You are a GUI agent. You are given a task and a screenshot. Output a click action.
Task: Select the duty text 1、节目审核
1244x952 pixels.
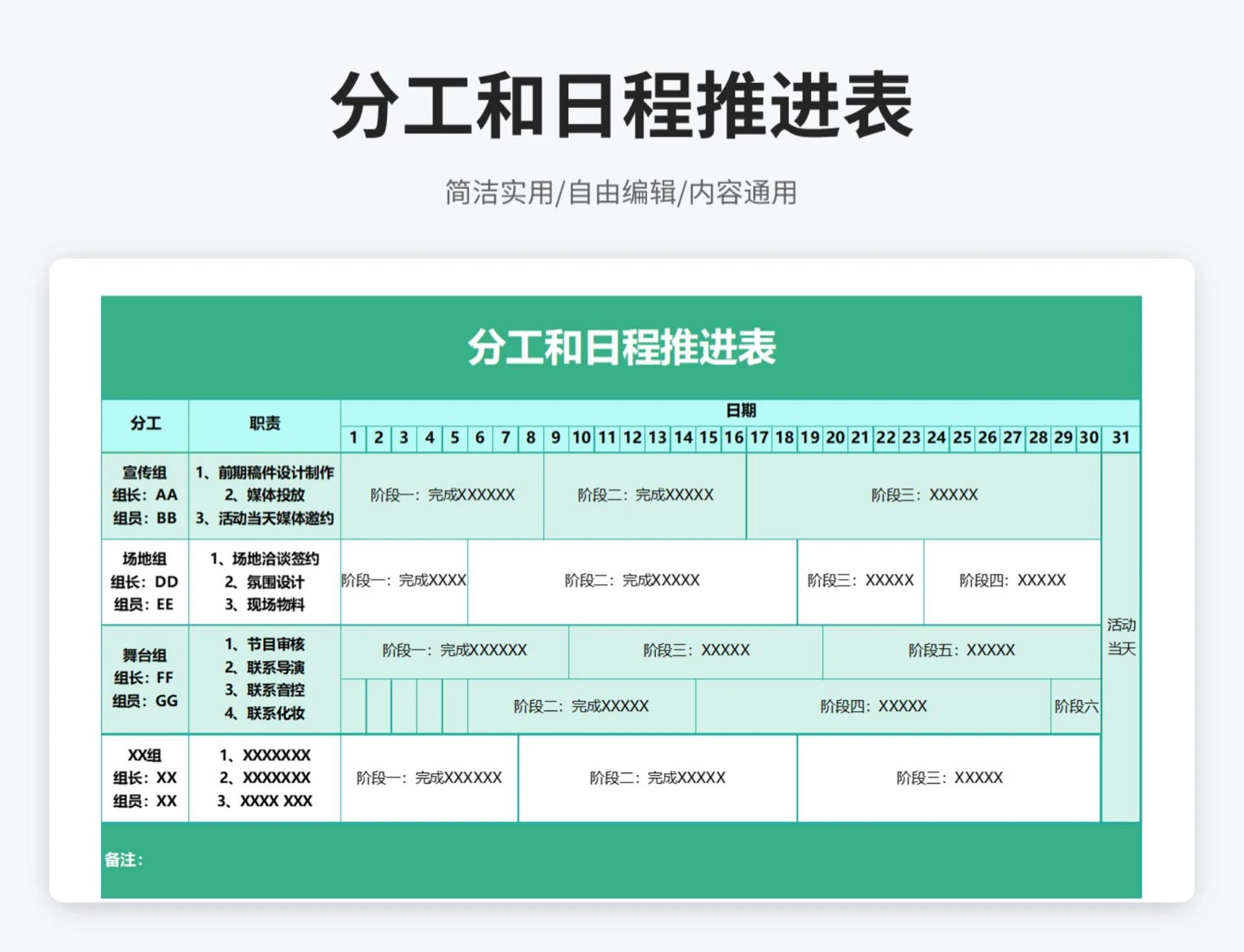[264, 645]
